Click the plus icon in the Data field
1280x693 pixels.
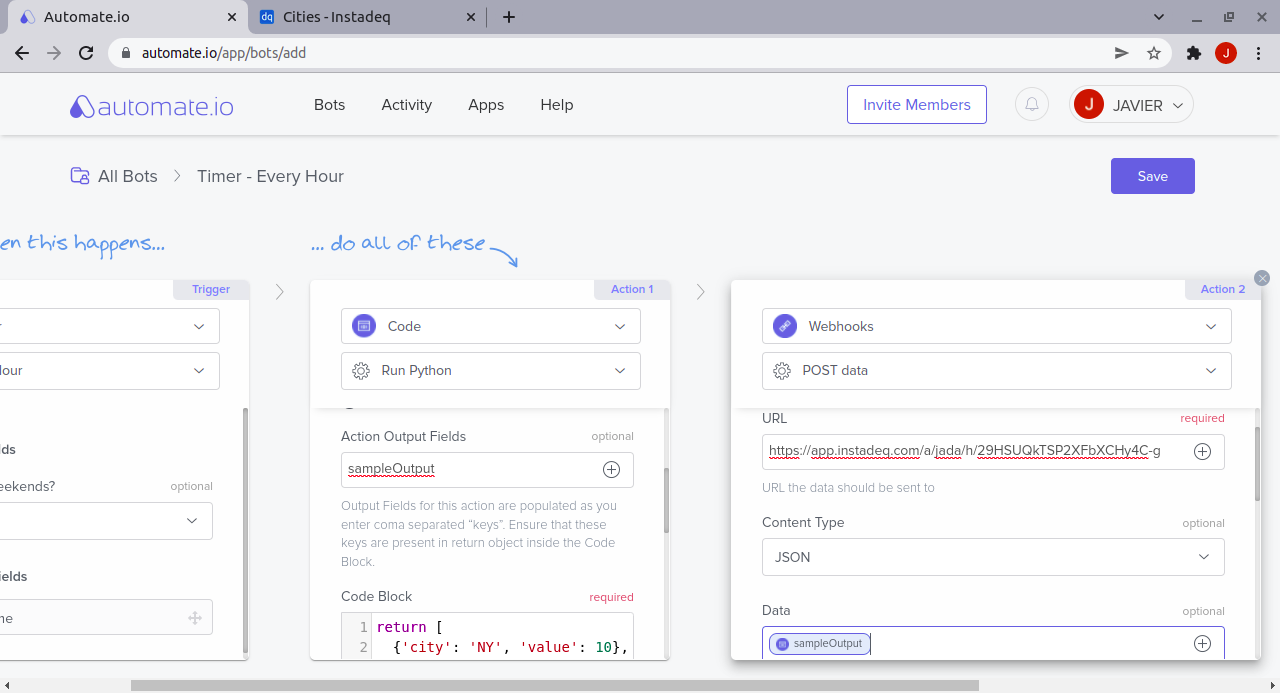[x=1203, y=644]
